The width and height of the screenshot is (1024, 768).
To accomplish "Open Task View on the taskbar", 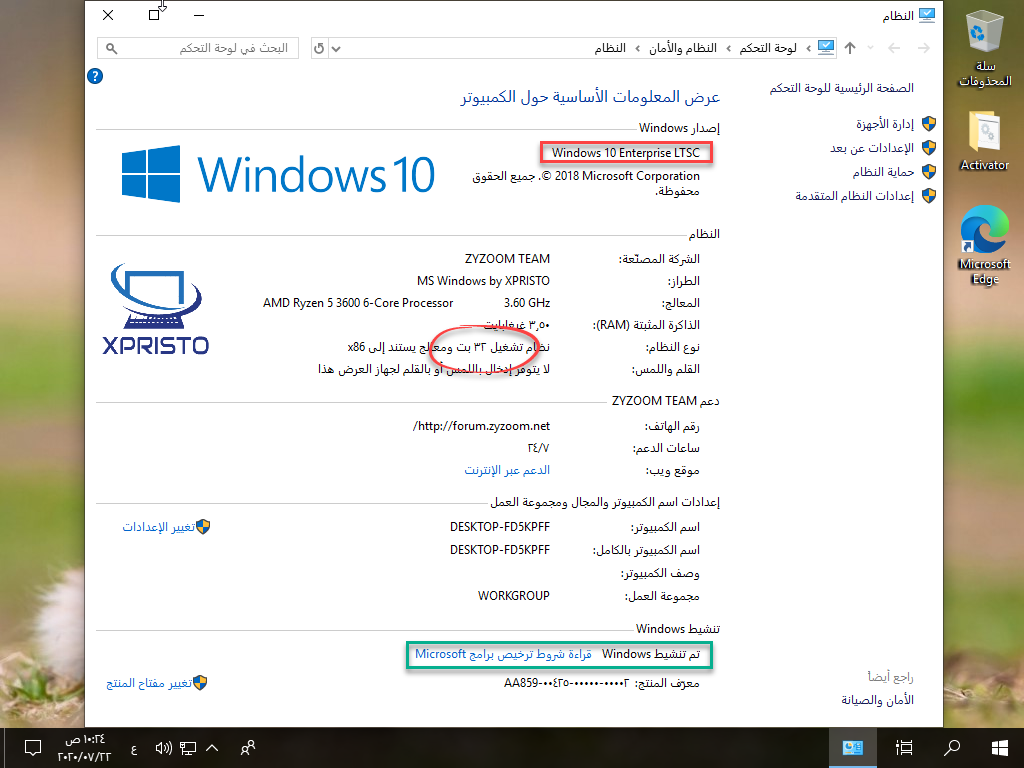I will point(904,748).
